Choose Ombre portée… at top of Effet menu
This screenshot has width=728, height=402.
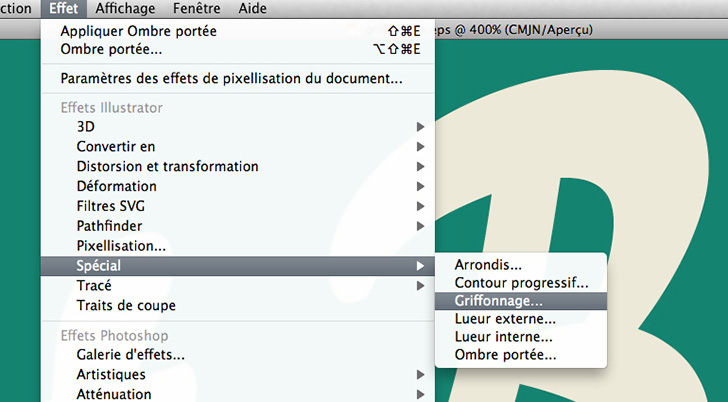[238, 49]
